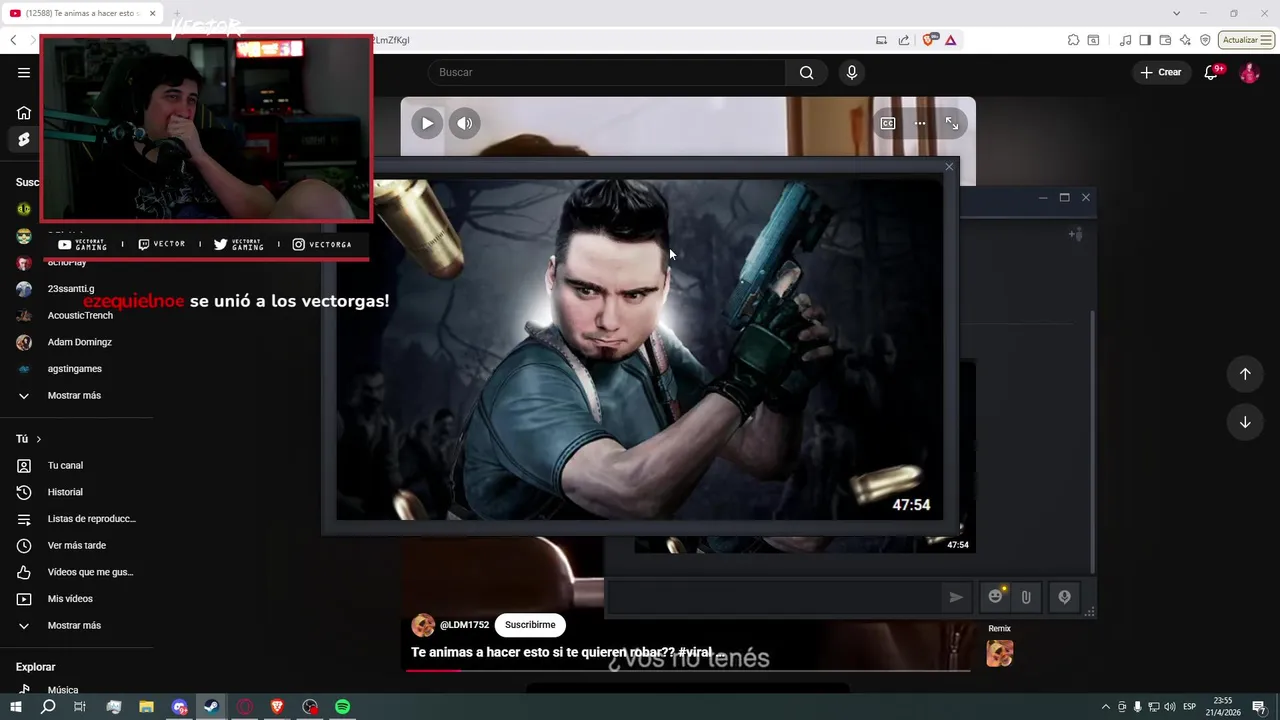
Task: Close the image preview popup
Action: pyautogui.click(x=949, y=167)
